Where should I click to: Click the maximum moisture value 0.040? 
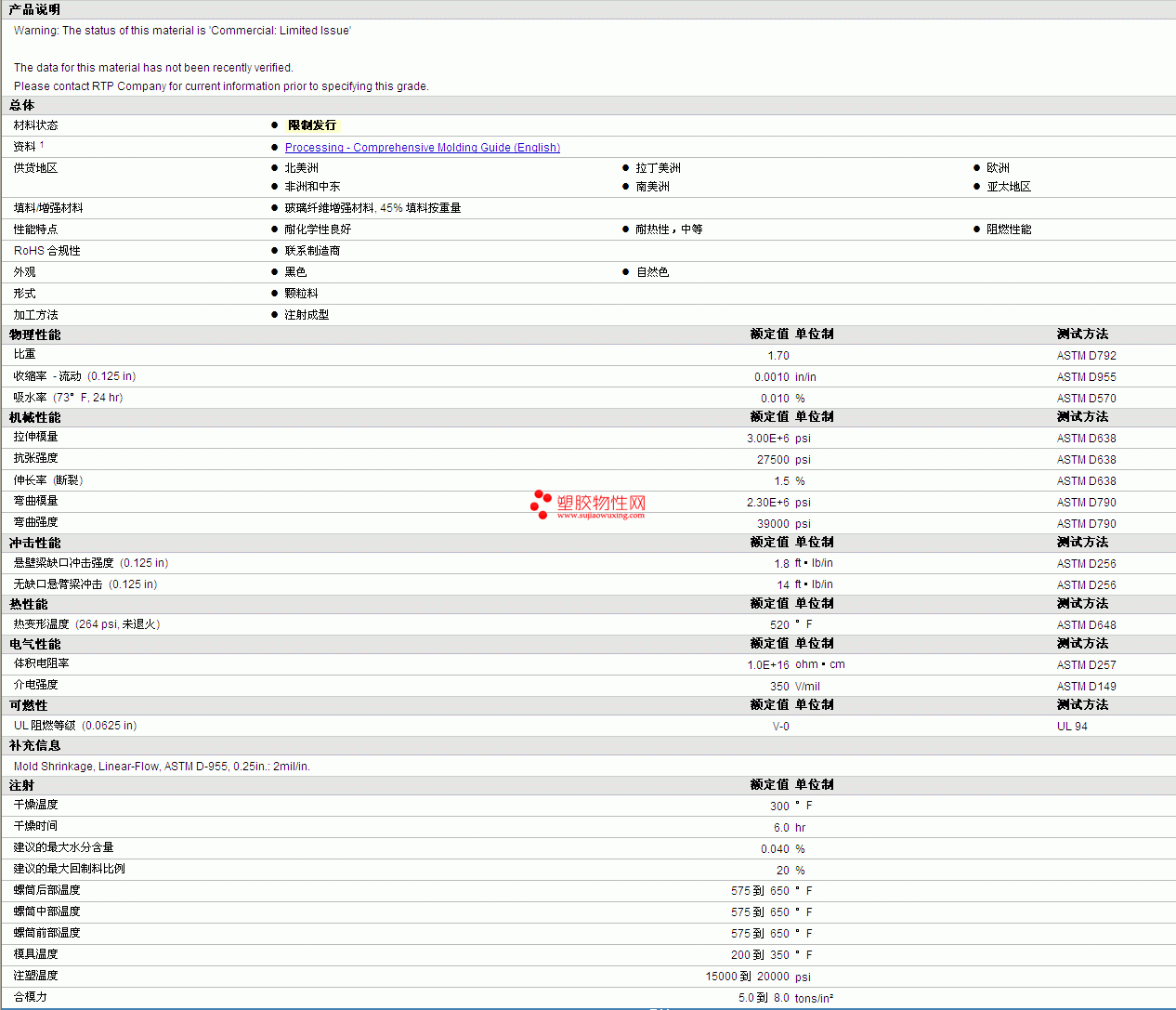coord(775,849)
